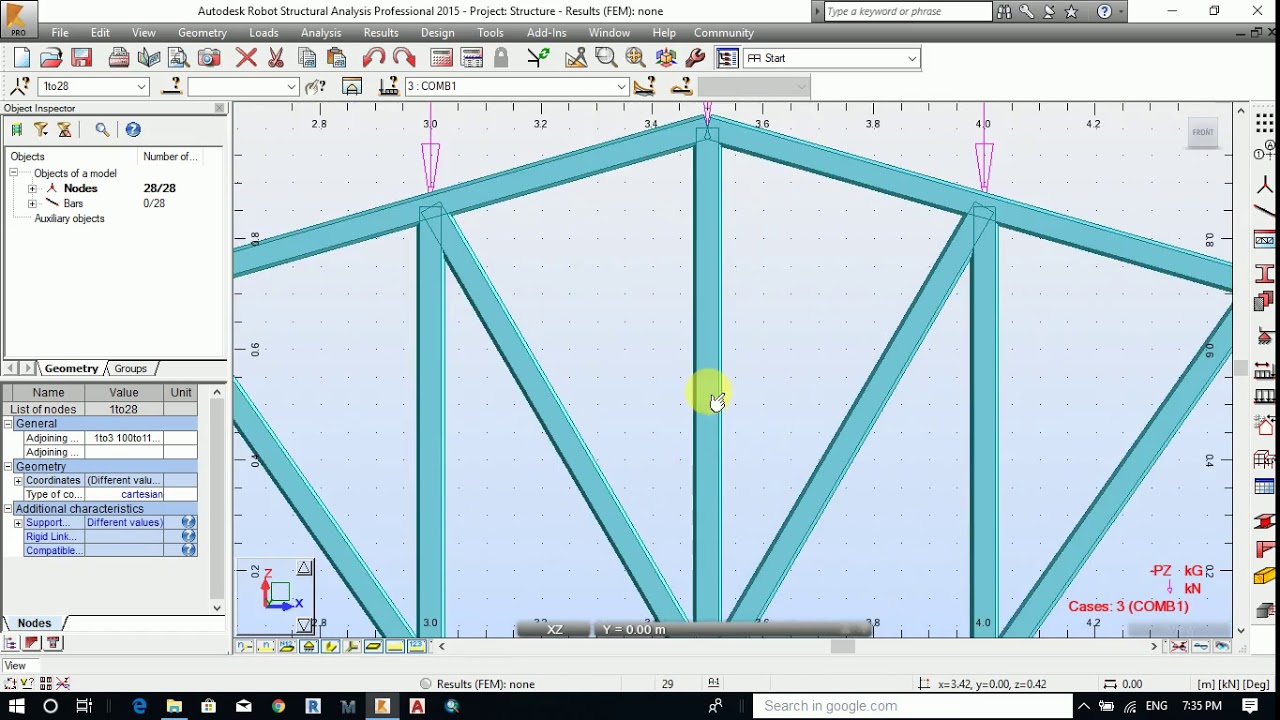Click the Rigid Link property row

(x=100, y=536)
